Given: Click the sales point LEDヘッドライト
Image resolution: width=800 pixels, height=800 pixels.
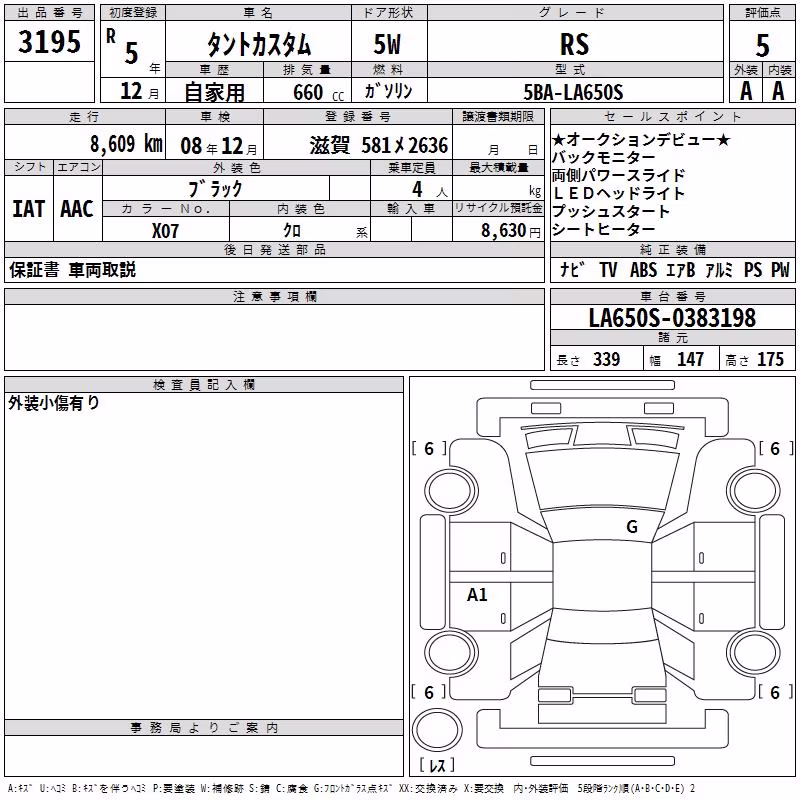Looking at the screenshot, I should pos(618,193).
